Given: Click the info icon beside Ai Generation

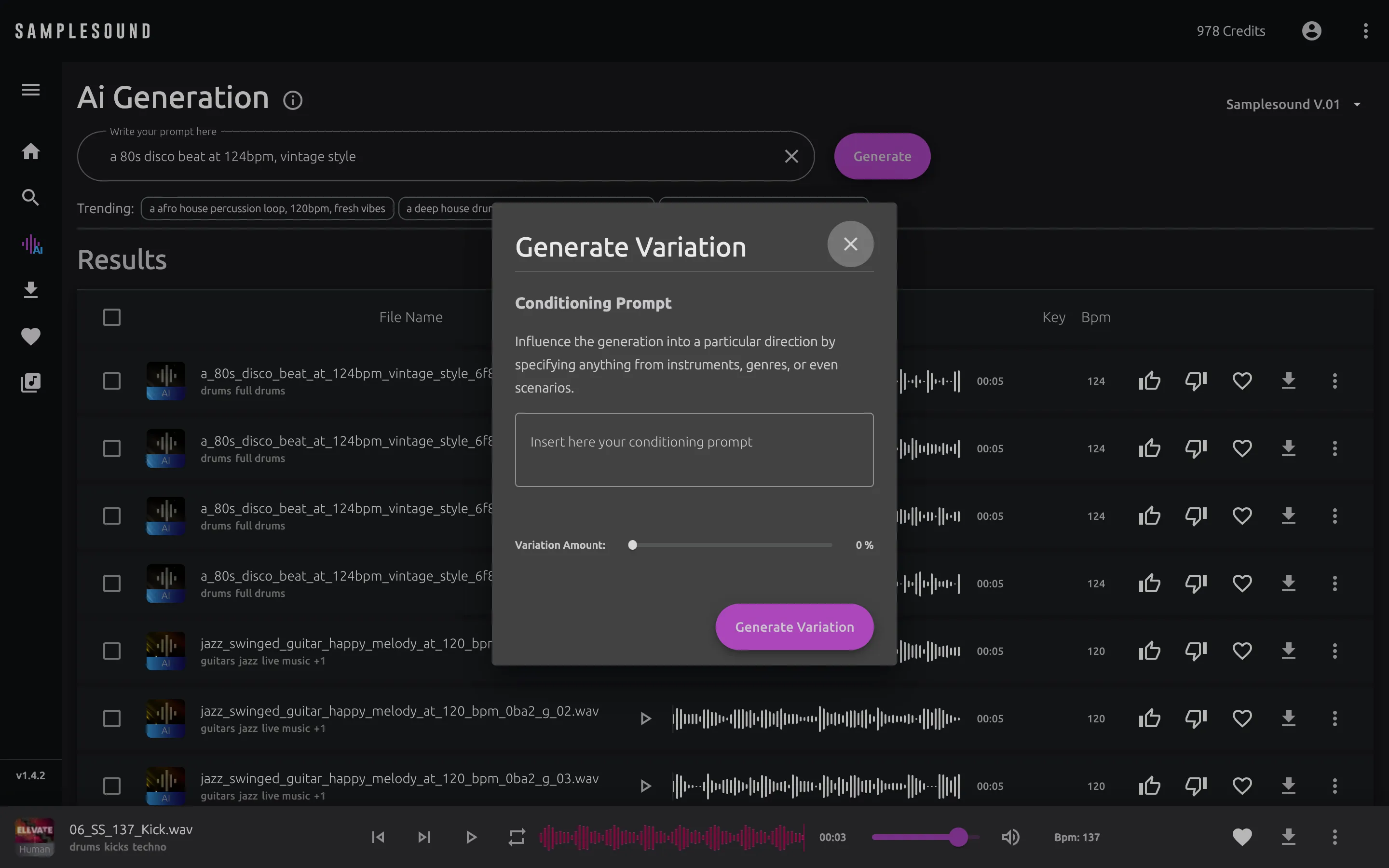Looking at the screenshot, I should (x=293, y=100).
